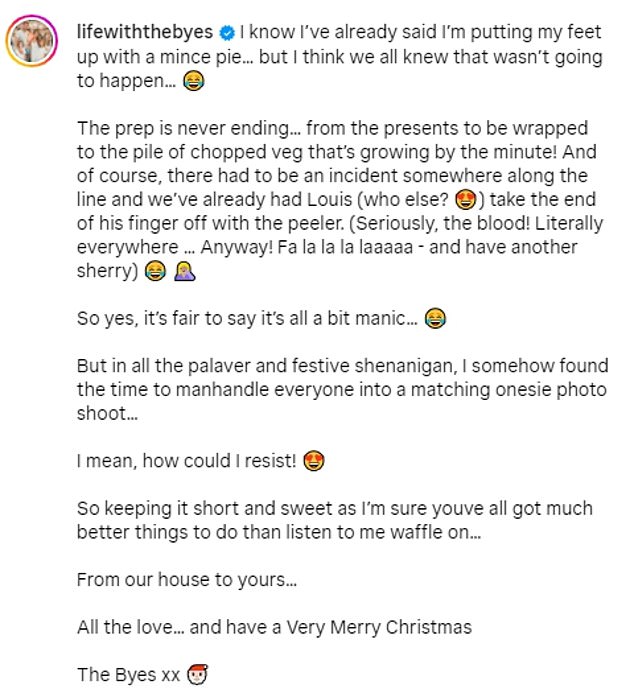634x697 pixels.
Task: Click the blue verified badge icon
Action: pos(228,33)
